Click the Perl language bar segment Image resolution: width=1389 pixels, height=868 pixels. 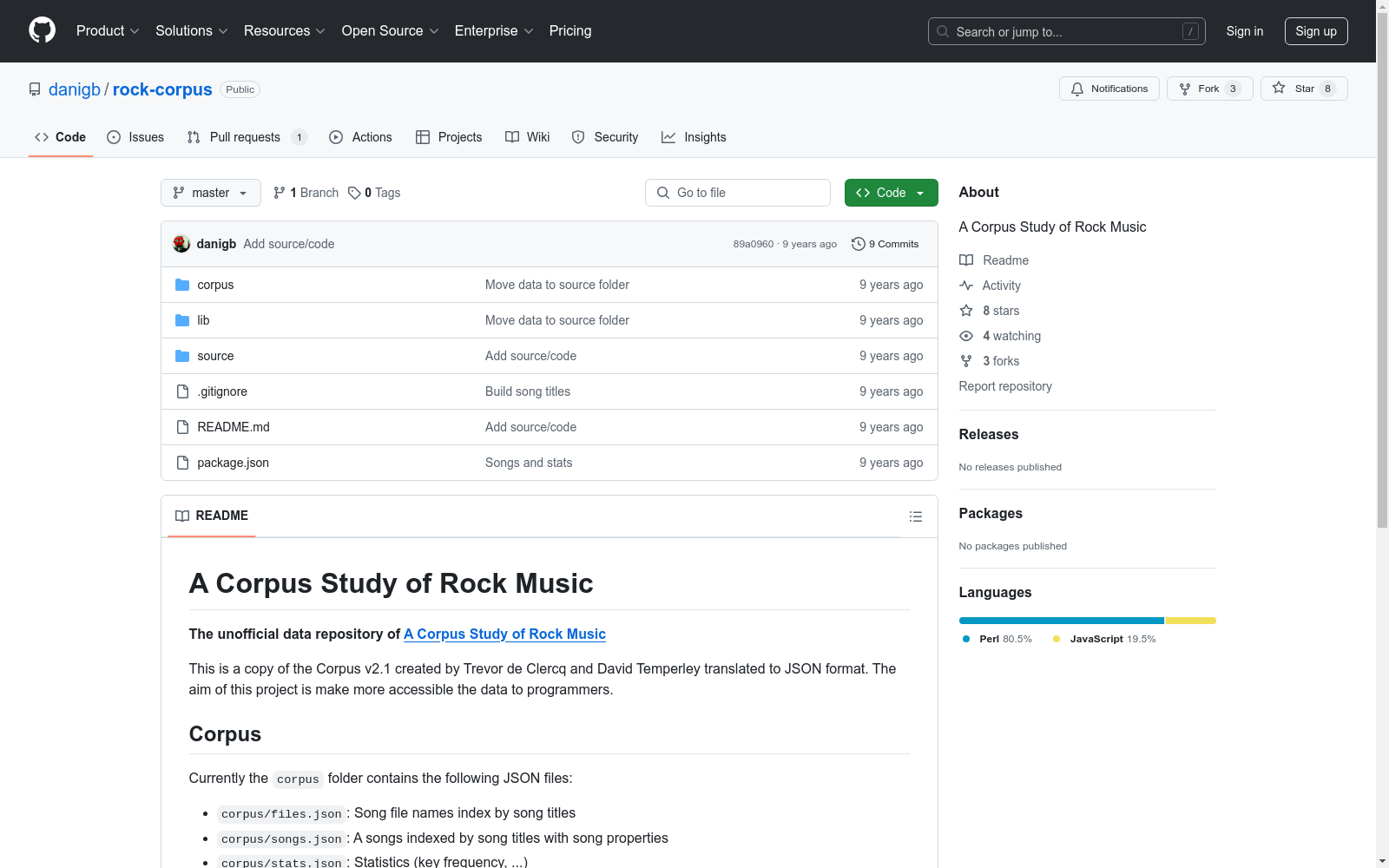click(1062, 621)
